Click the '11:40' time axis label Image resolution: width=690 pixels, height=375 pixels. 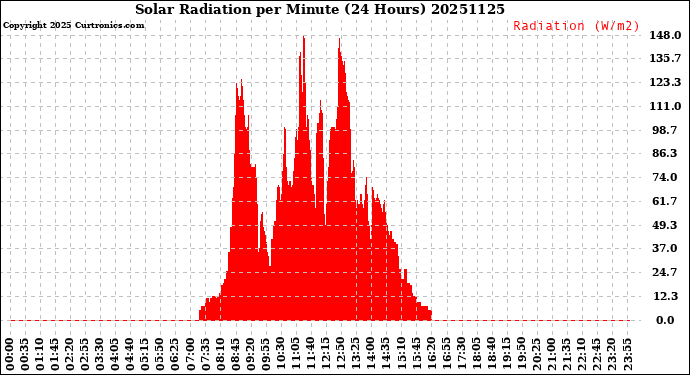coord(311,355)
